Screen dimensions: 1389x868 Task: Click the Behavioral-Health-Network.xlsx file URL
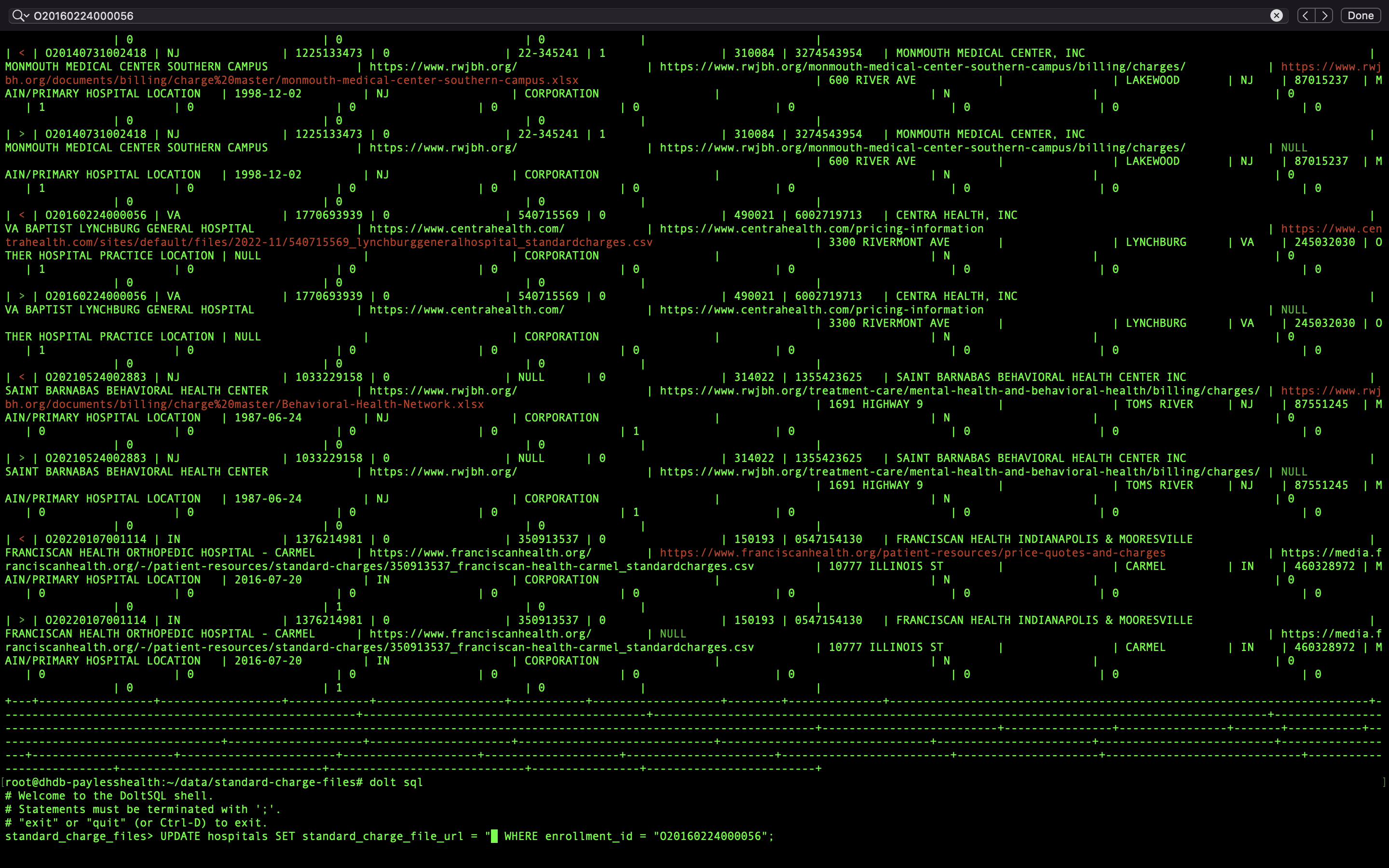pyautogui.click(x=241, y=404)
